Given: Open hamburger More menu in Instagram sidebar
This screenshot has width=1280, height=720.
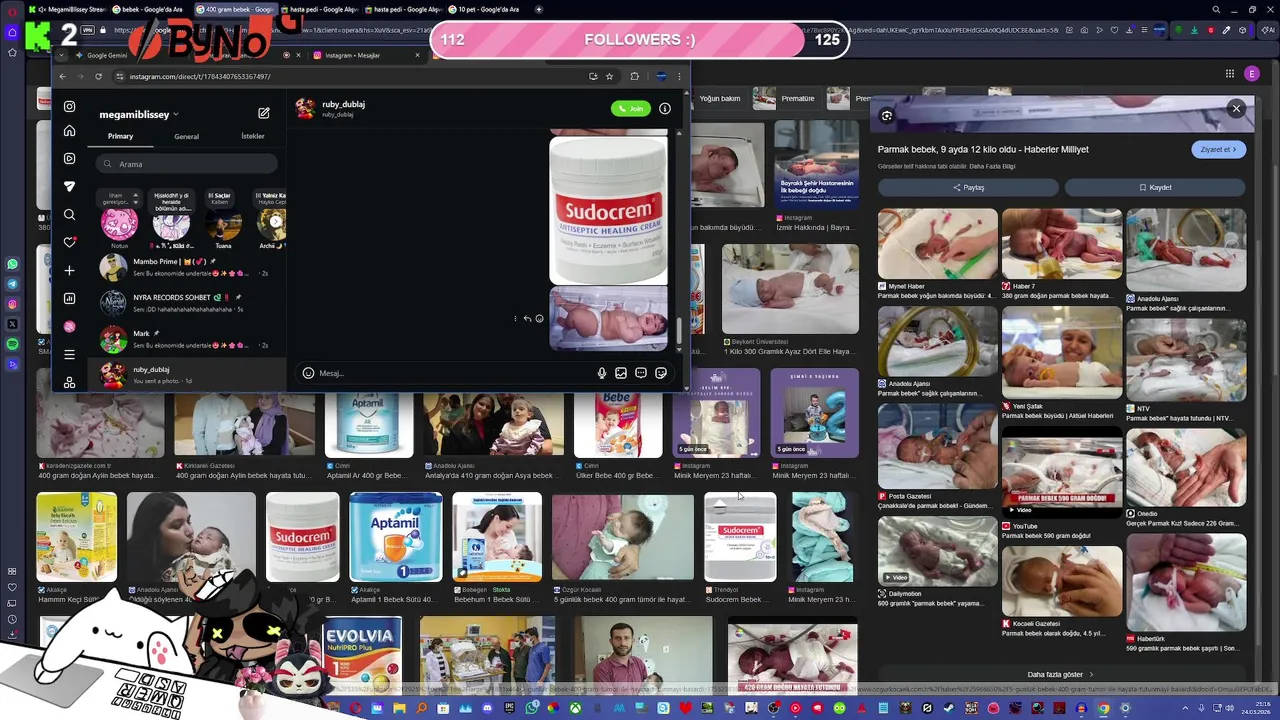Looking at the screenshot, I should [x=69, y=354].
